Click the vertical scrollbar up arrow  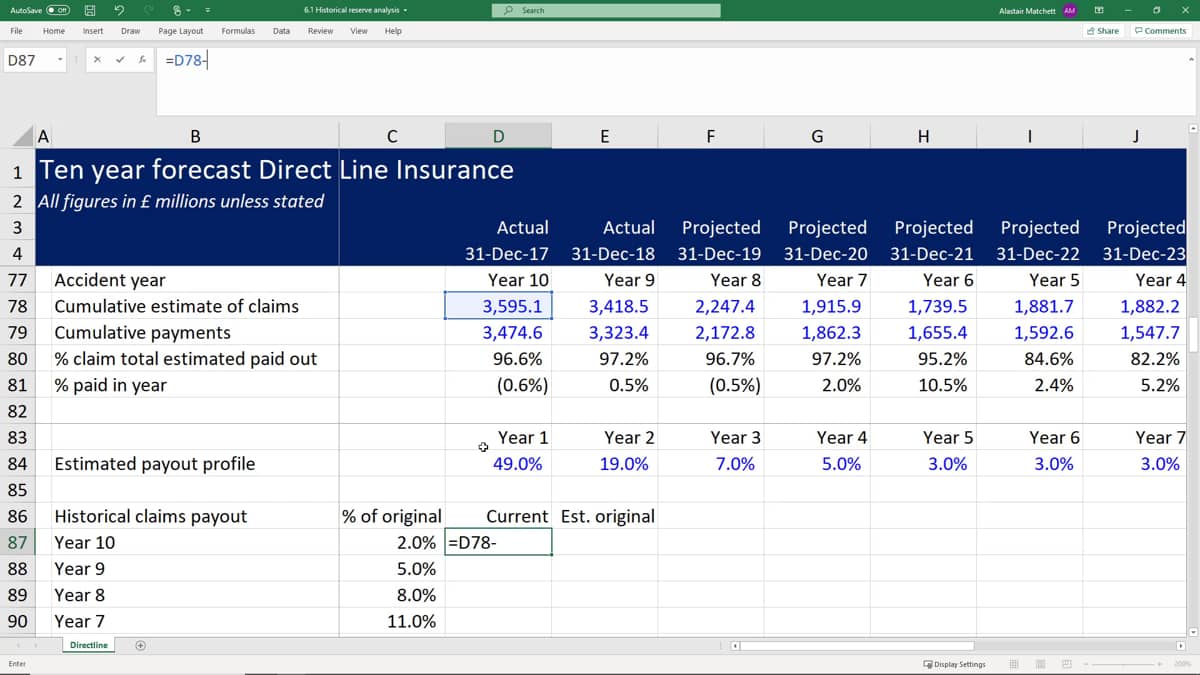click(1192, 129)
